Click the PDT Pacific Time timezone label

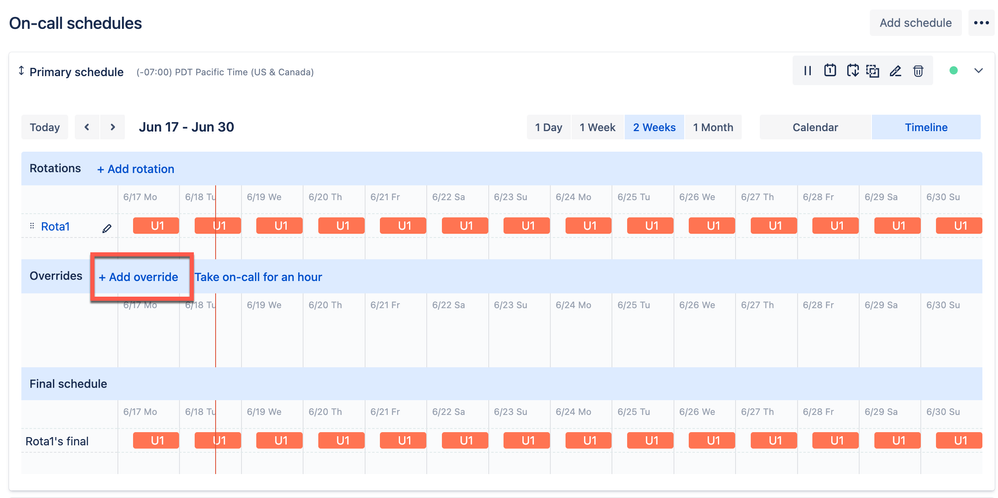(x=225, y=72)
